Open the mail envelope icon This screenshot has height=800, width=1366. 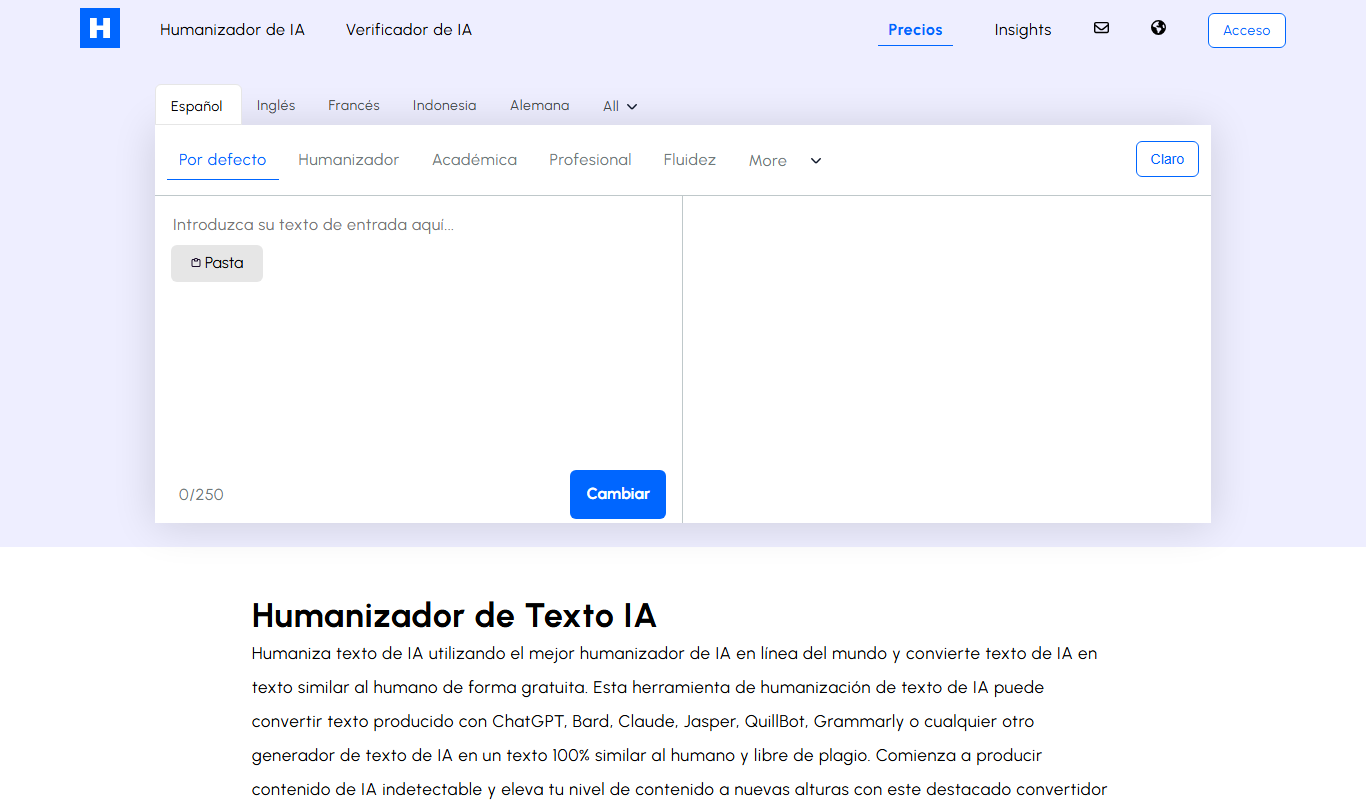pos(1101,28)
